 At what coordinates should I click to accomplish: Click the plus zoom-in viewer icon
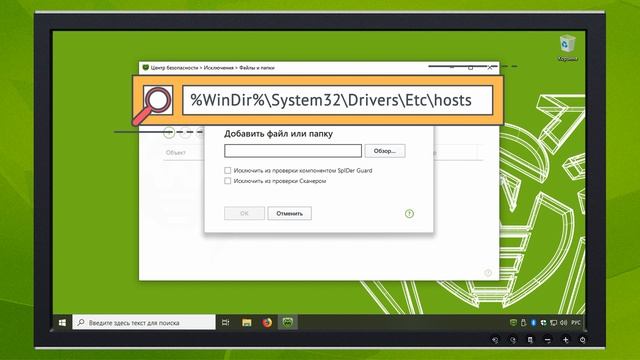click(565, 340)
